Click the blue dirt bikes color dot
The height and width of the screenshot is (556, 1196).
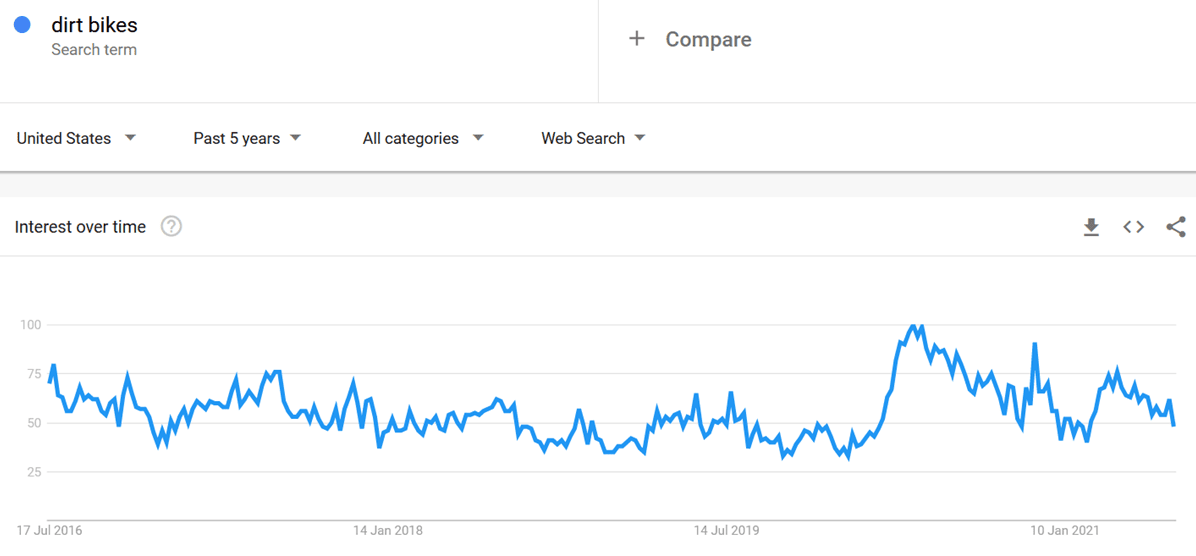[x=22, y=25]
